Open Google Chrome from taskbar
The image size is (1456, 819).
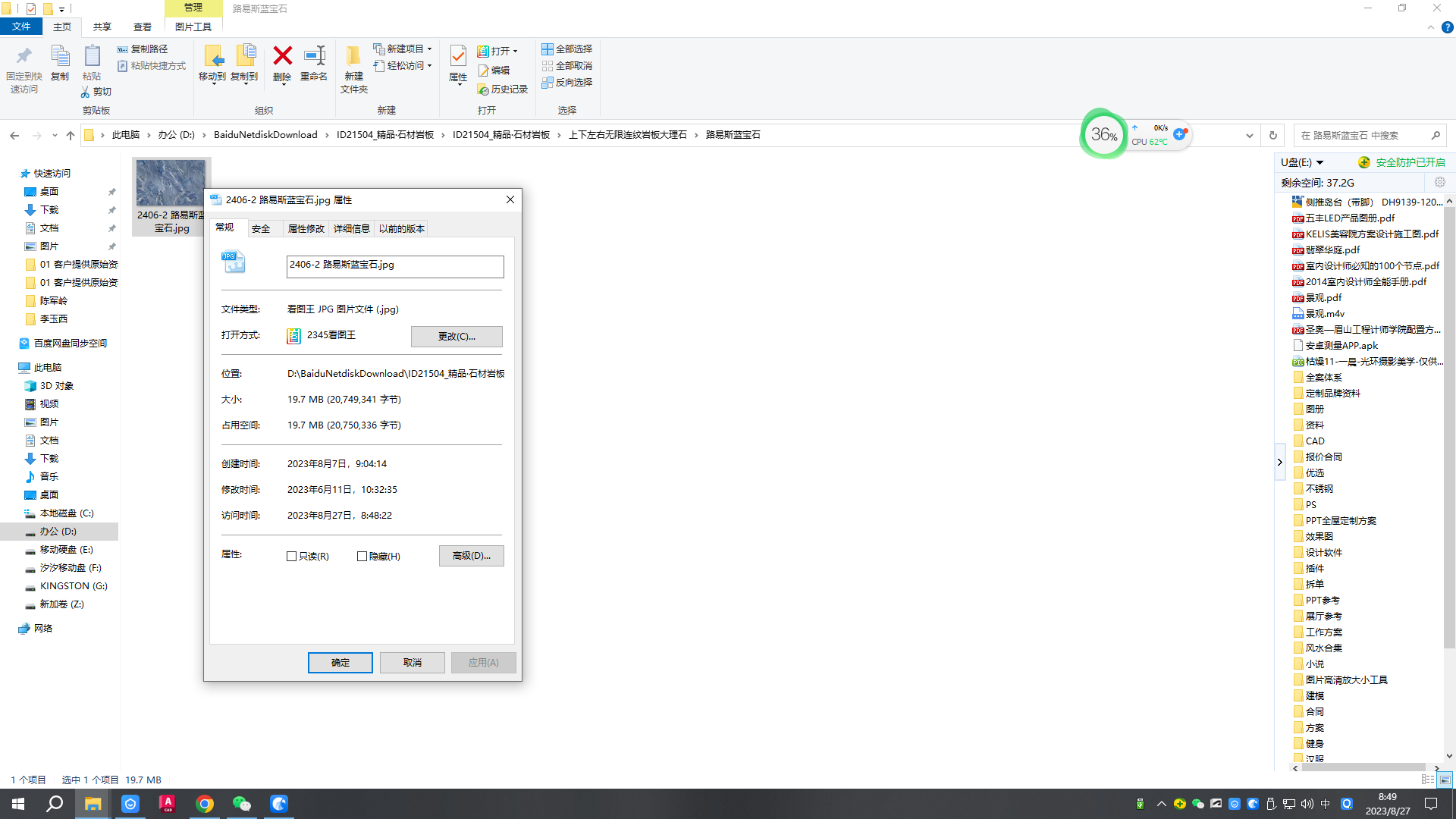click(205, 804)
